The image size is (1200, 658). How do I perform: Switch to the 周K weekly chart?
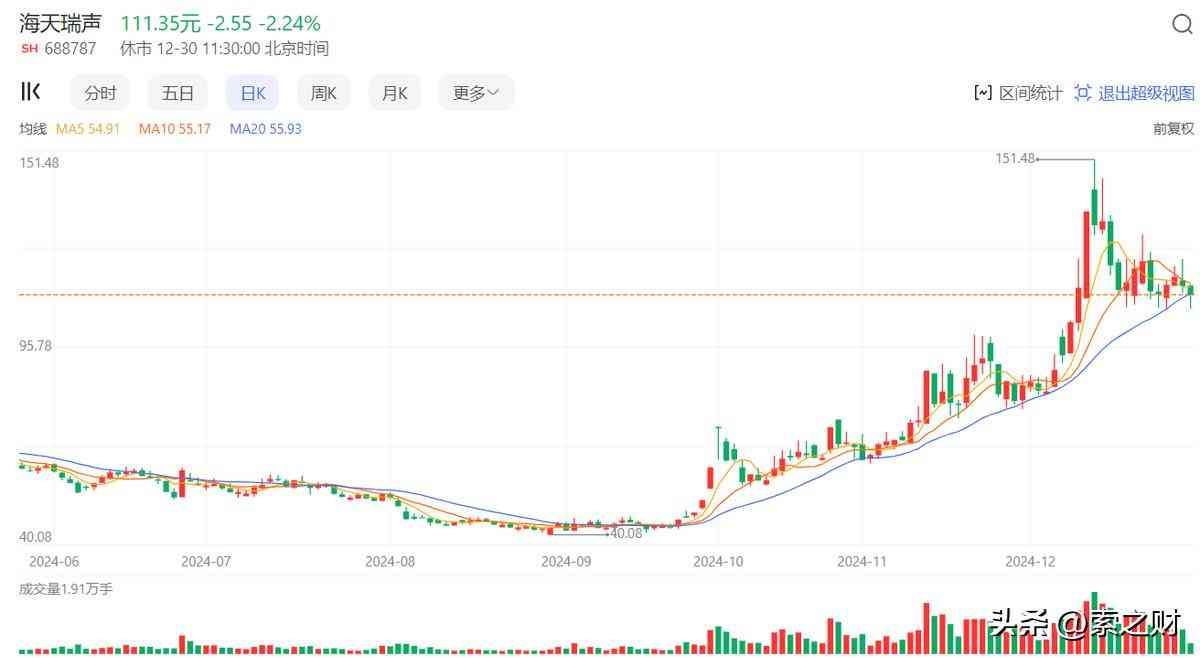pos(323,93)
